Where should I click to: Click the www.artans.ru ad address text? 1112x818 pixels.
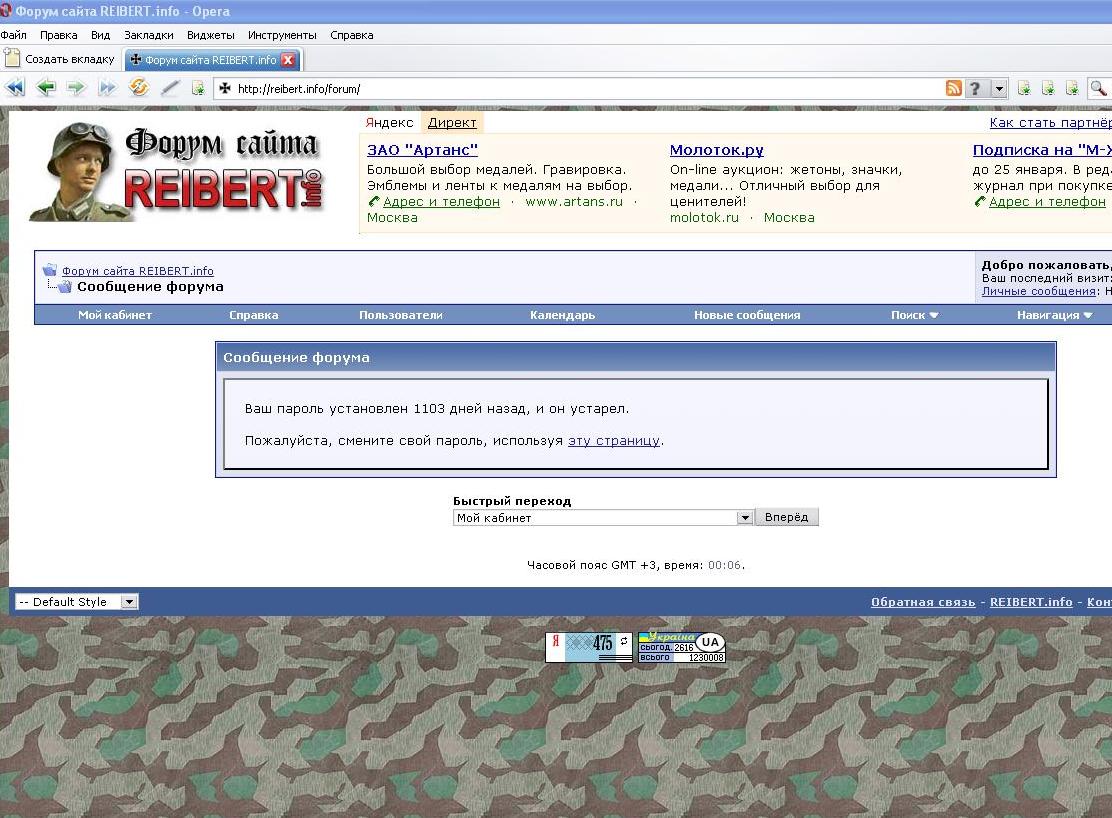[x=574, y=201]
